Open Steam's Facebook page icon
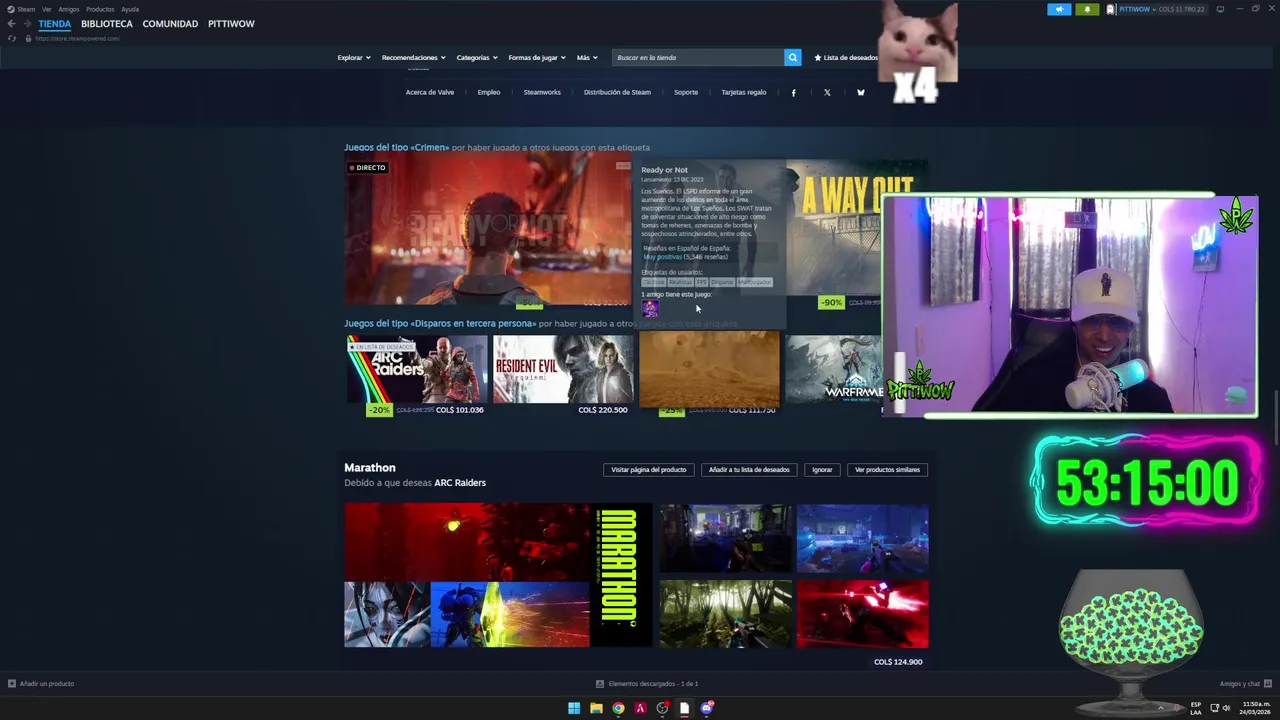 [794, 92]
